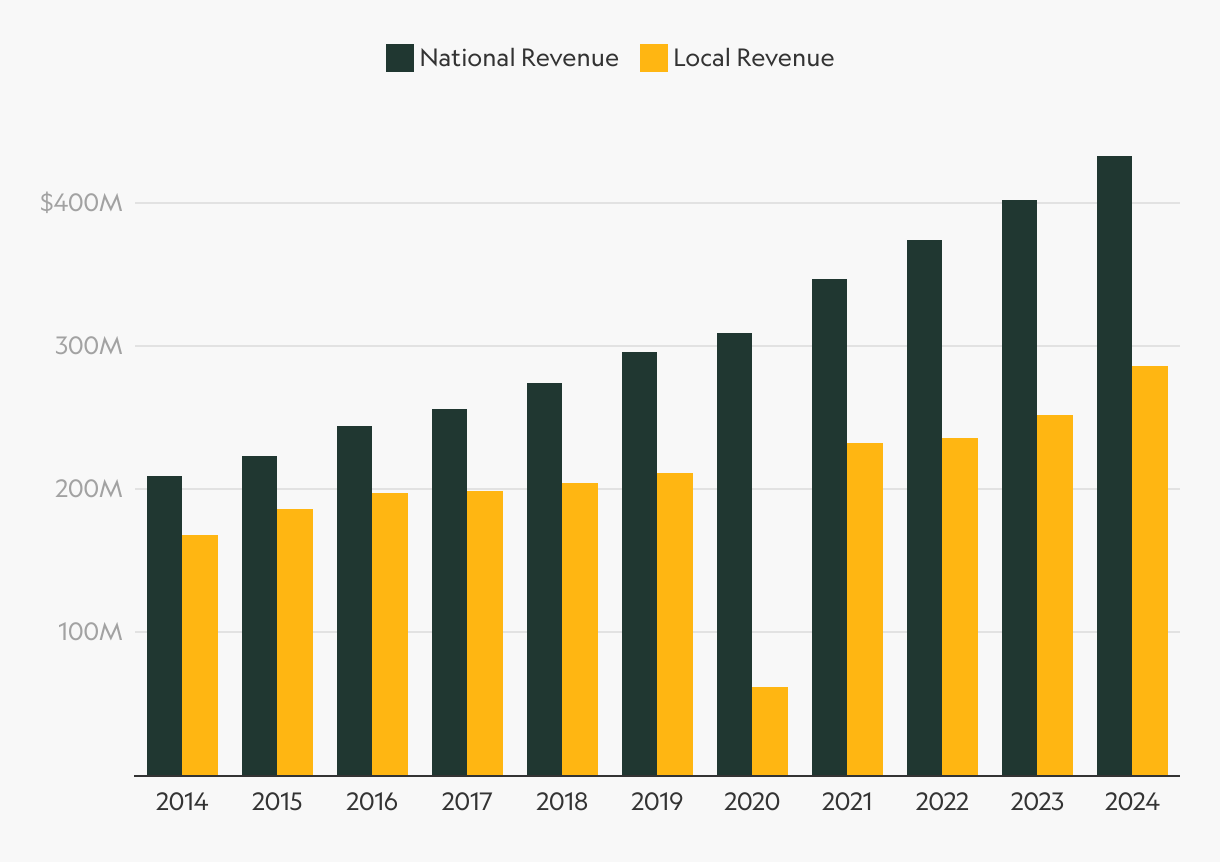Toggle the Local Revenue legend label
The height and width of the screenshot is (862, 1220).
753,58
